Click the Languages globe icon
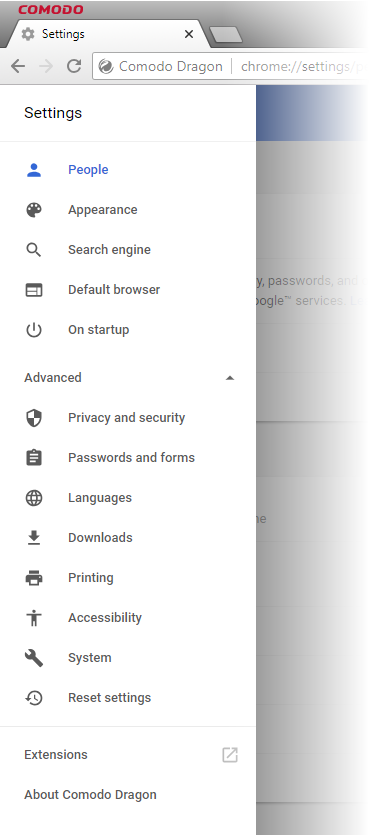The height and width of the screenshot is (835, 369). point(34,498)
